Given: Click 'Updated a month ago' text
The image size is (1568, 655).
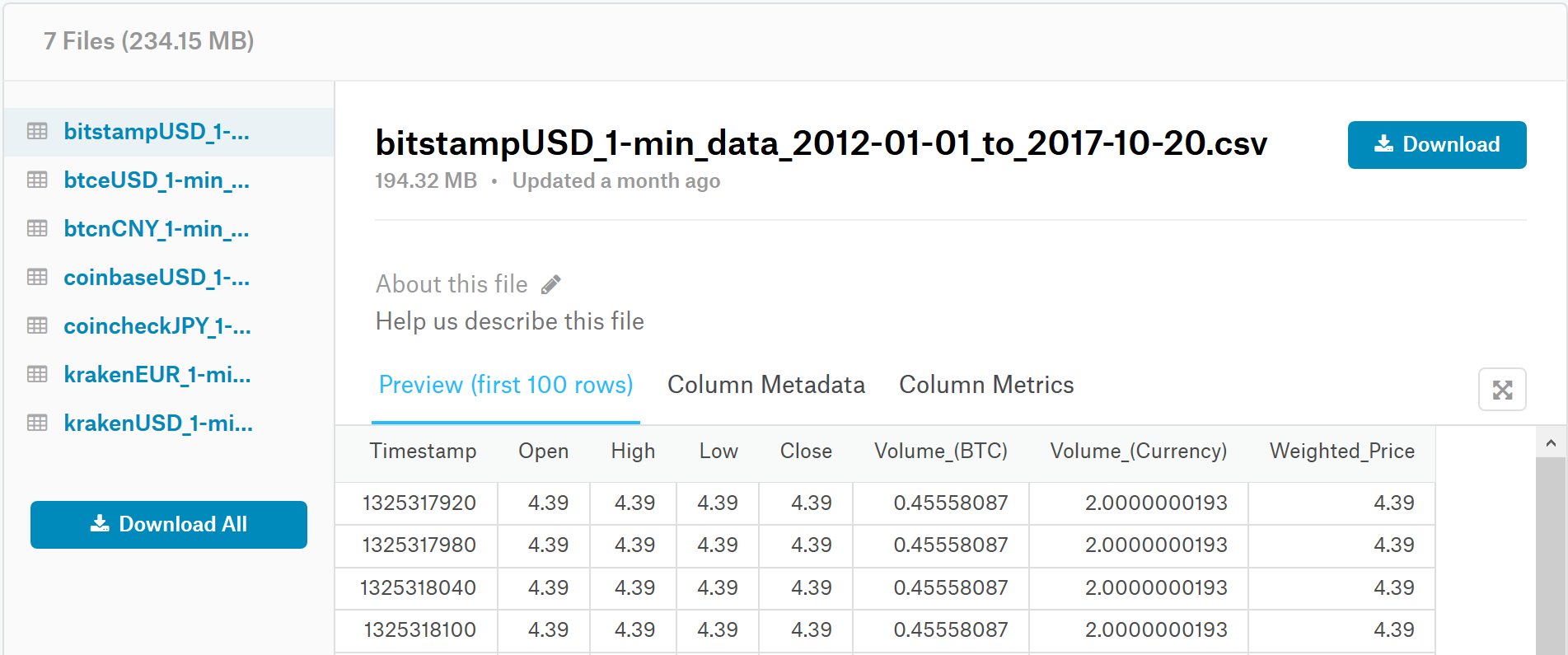Looking at the screenshot, I should pos(616,181).
